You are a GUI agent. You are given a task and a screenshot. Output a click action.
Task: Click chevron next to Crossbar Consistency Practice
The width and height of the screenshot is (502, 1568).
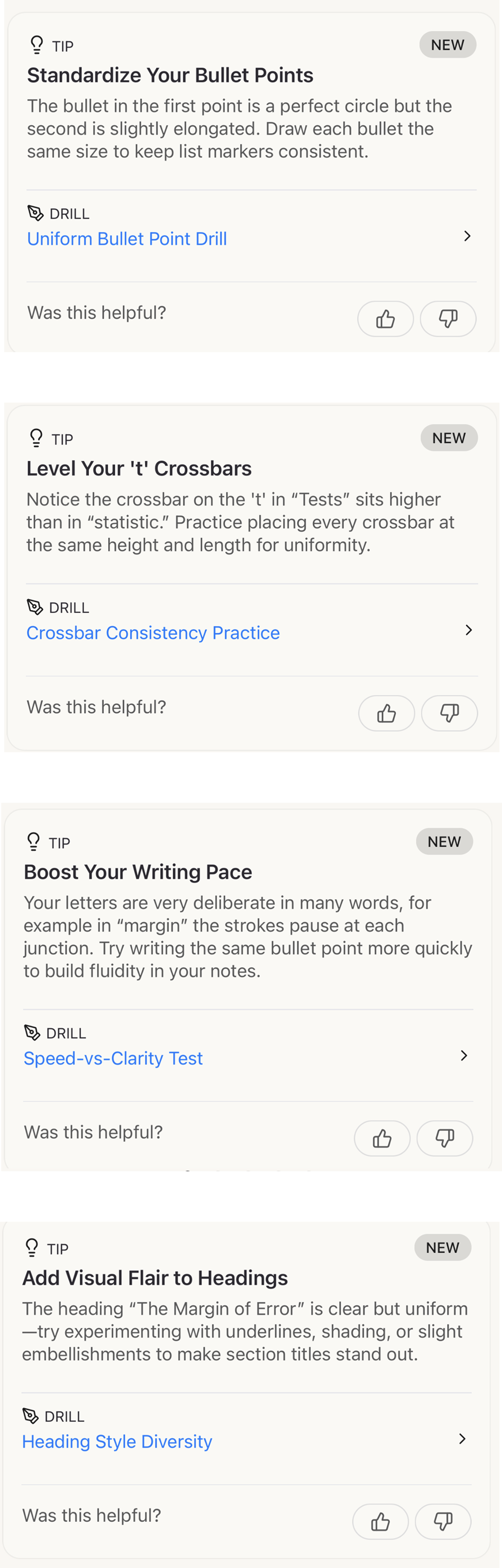click(468, 630)
